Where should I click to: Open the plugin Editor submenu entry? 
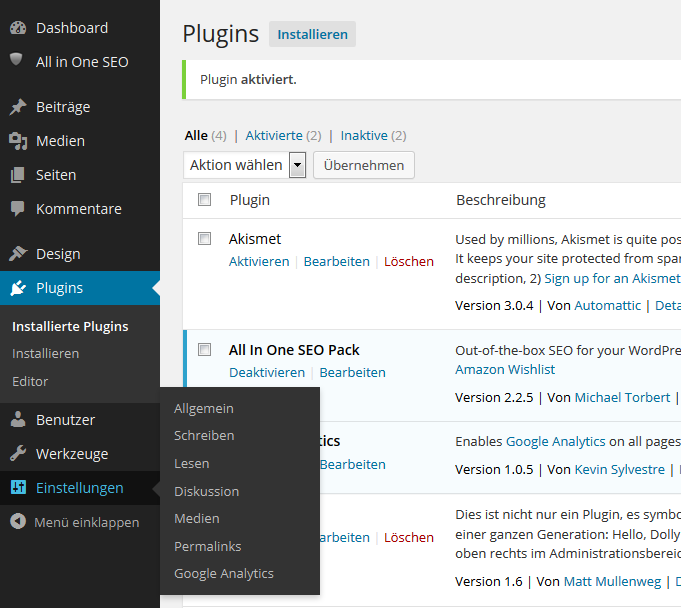pyautogui.click(x=30, y=381)
